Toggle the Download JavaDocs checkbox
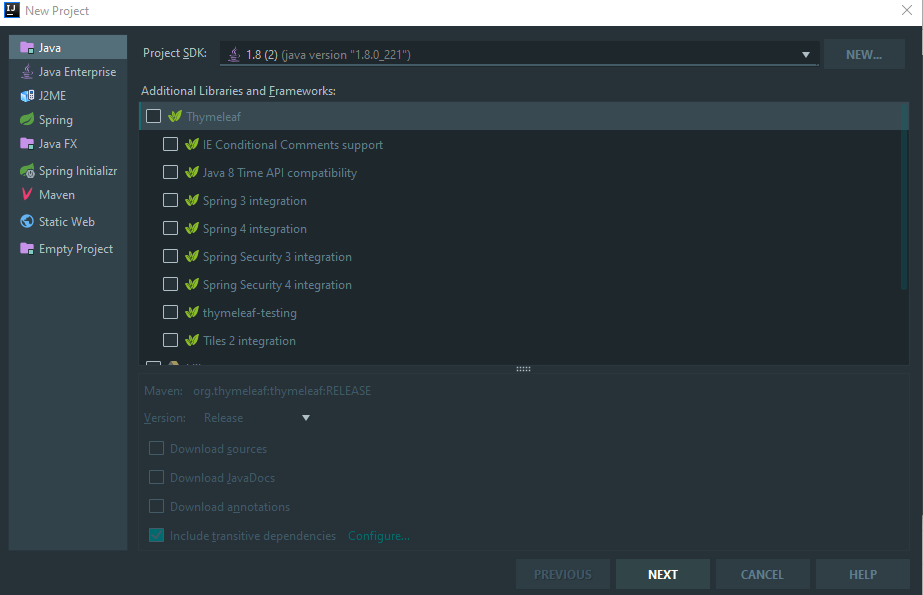 point(156,477)
